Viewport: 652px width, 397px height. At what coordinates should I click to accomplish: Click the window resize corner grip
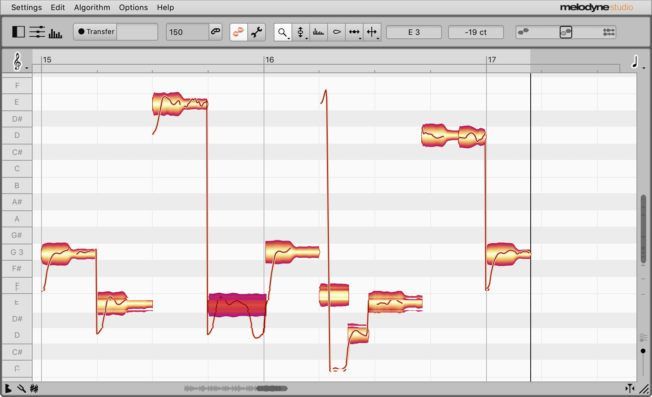pyautogui.click(x=644, y=389)
